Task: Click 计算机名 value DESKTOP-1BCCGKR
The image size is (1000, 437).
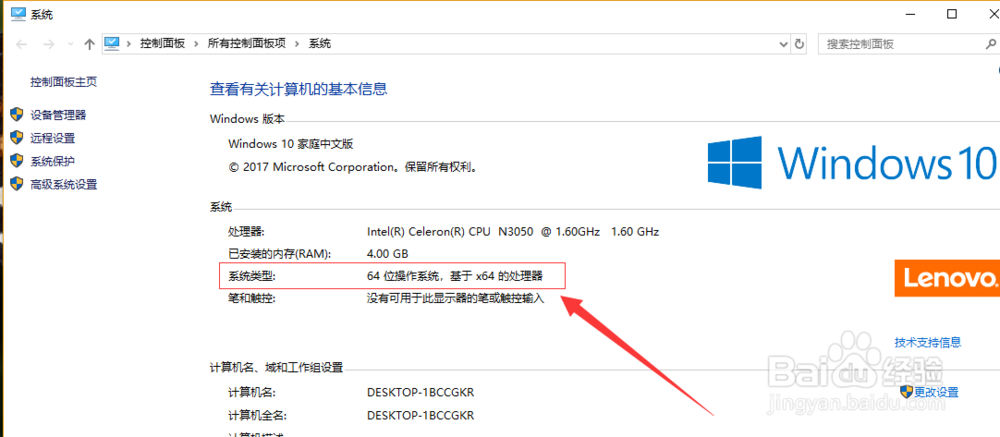Action: click(420, 392)
